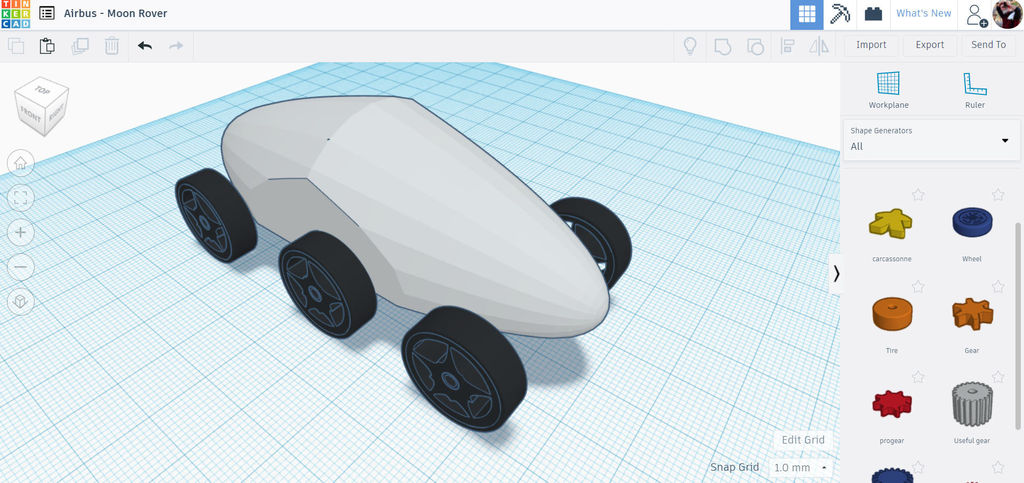Screen dimensions: 1024x483
Task: Select the Workplane tool
Action: (x=888, y=89)
